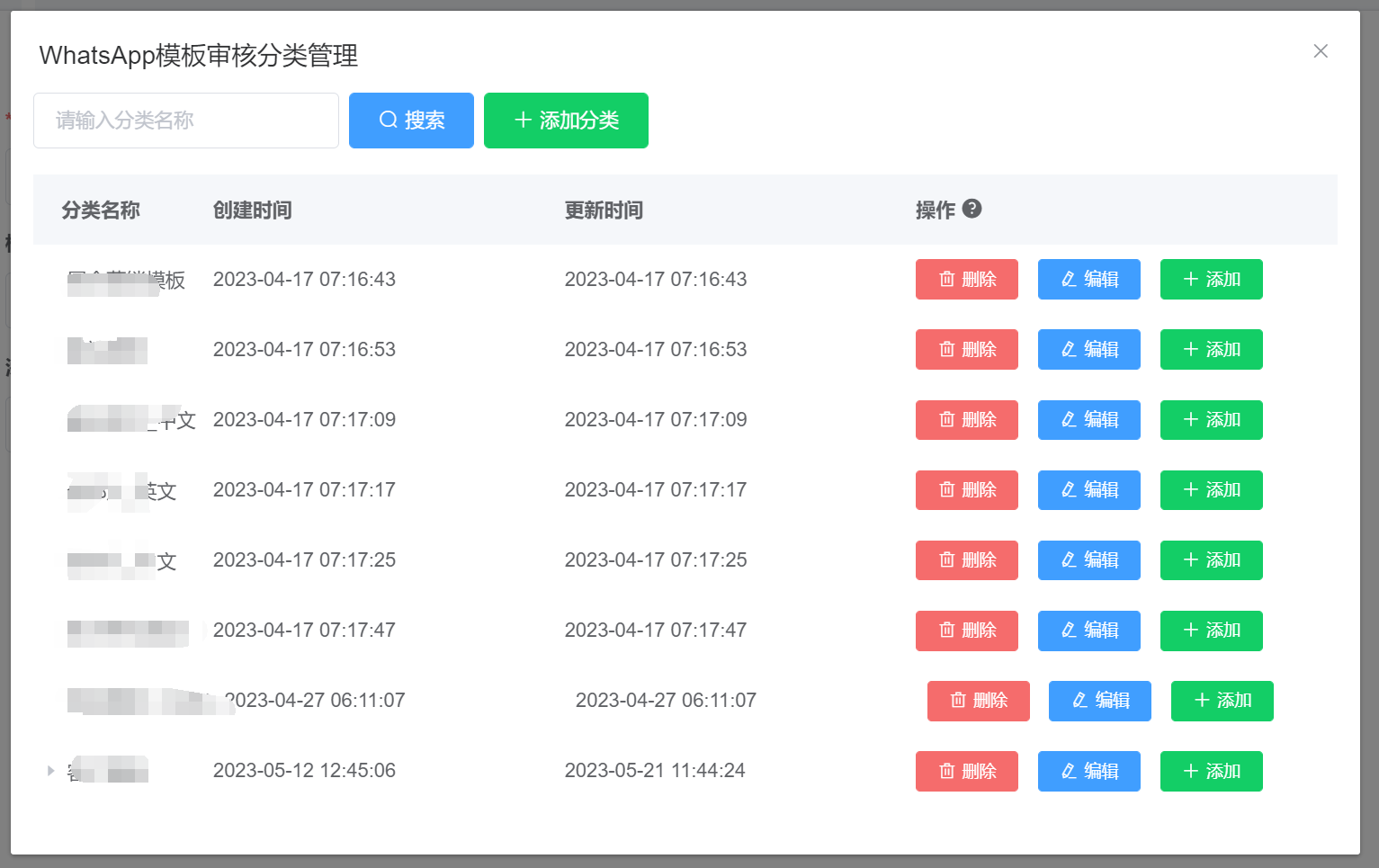Click 添加 in the 07:17:09 row
1379x868 pixels.
click(x=1212, y=420)
